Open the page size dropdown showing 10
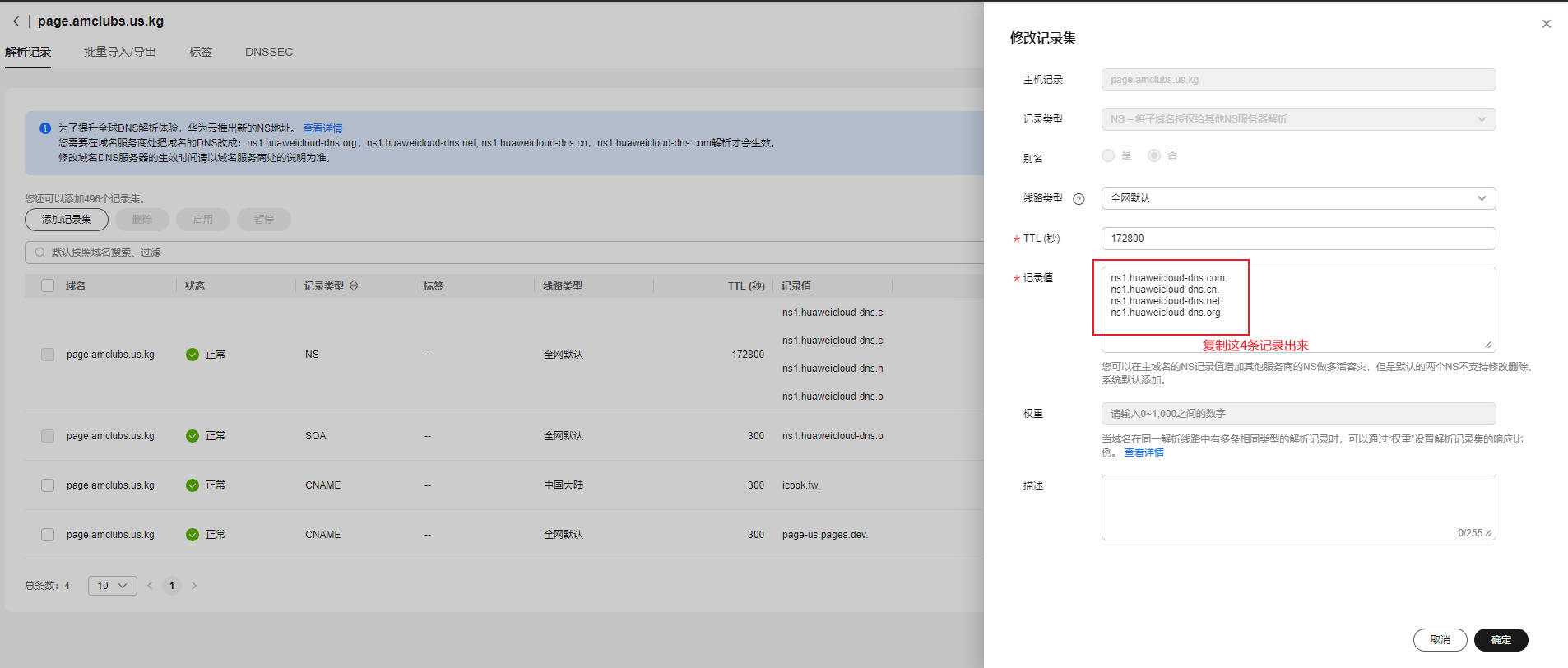Viewport: 1568px width, 668px height. click(112, 586)
